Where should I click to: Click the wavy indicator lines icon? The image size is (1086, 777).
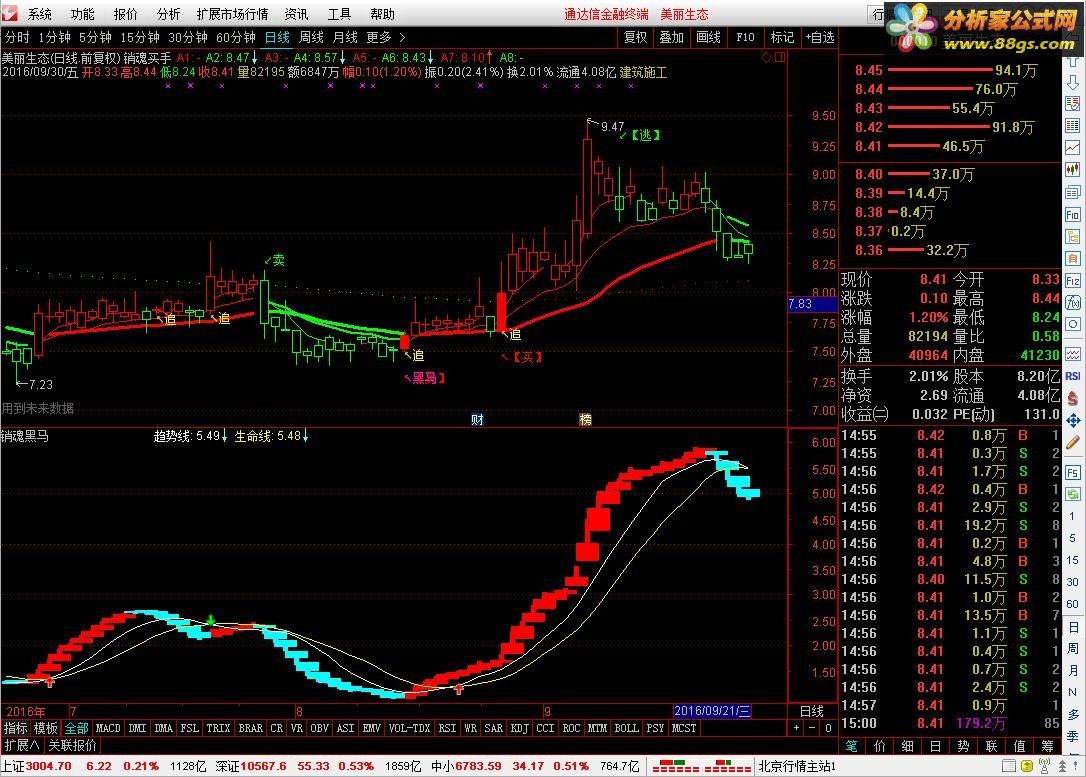1072,354
